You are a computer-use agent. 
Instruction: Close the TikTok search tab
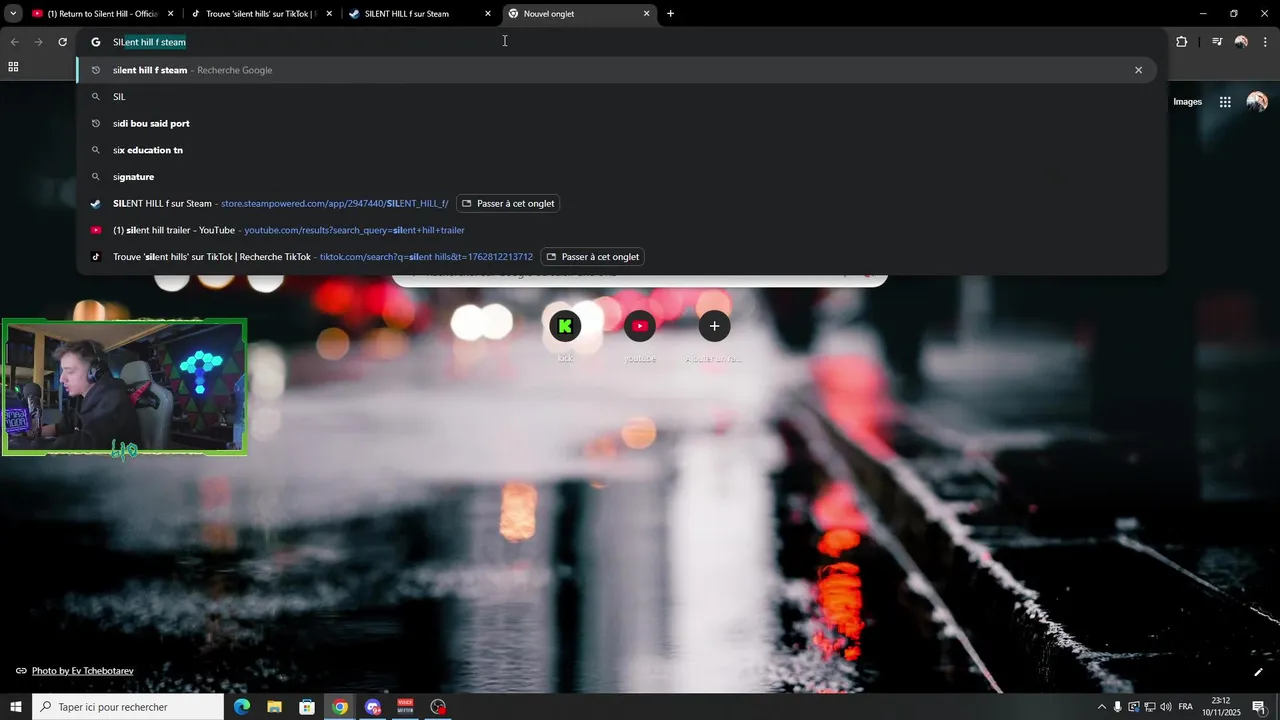[x=329, y=14]
